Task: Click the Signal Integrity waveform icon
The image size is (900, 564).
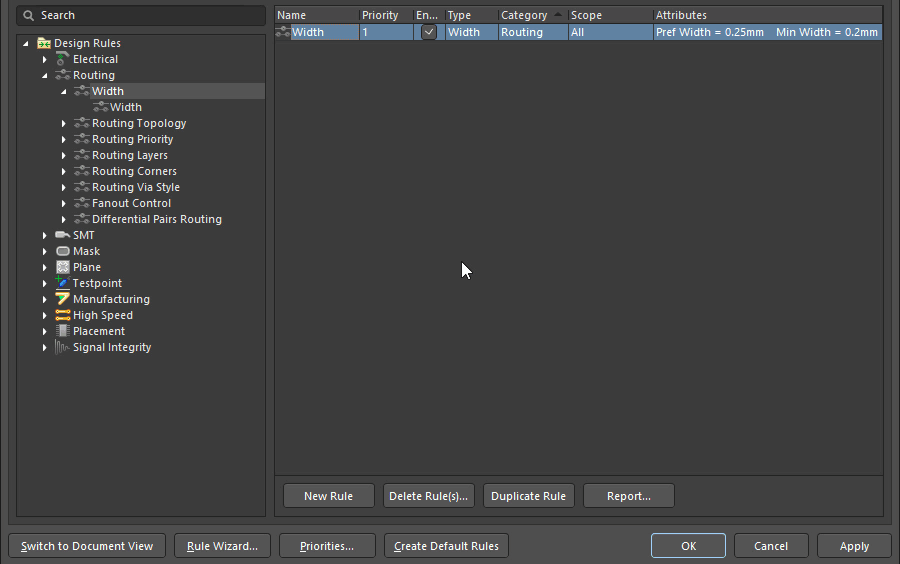Action: tap(63, 347)
